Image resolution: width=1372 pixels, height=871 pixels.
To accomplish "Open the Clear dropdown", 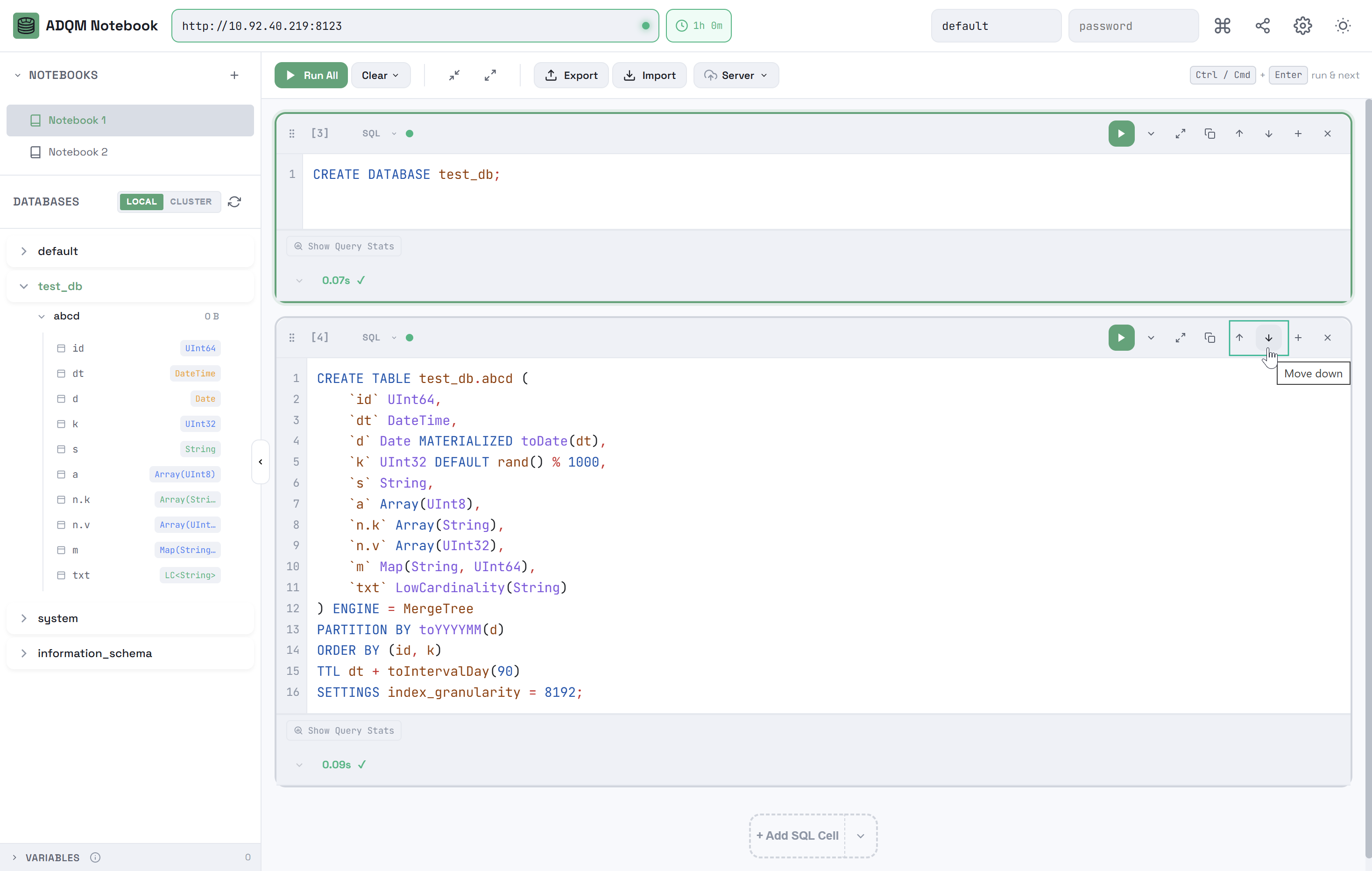I will click(380, 75).
